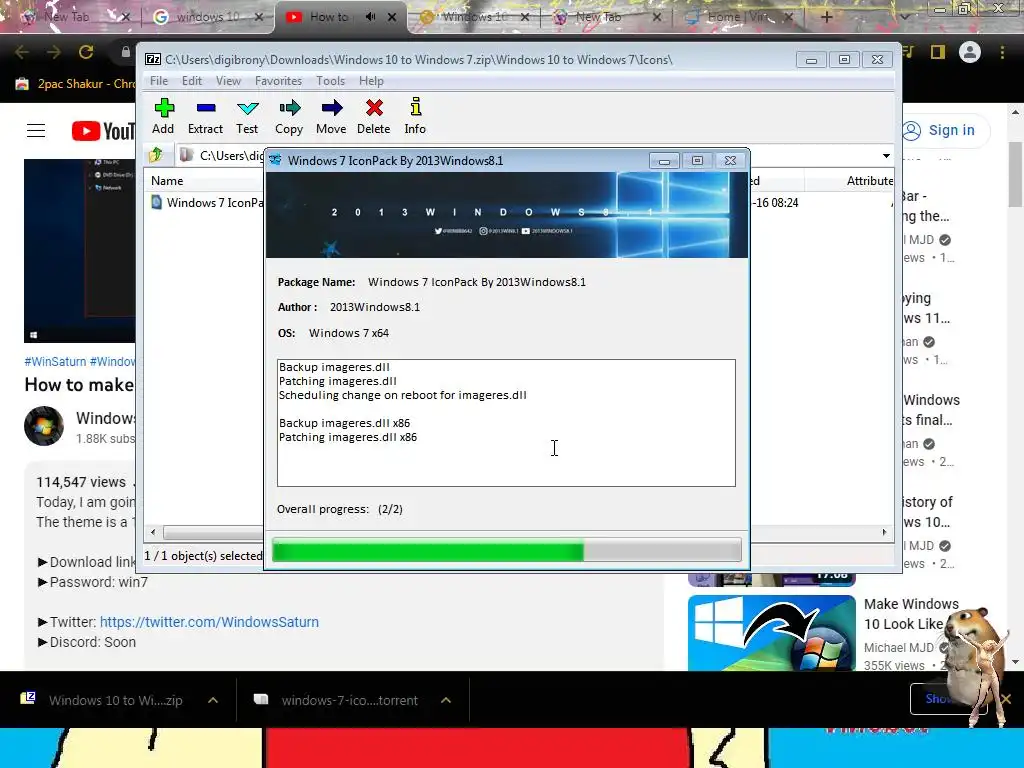Reload the page in Chrome
Image resolution: width=1024 pixels, height=768 pixels.
[86, 52]
